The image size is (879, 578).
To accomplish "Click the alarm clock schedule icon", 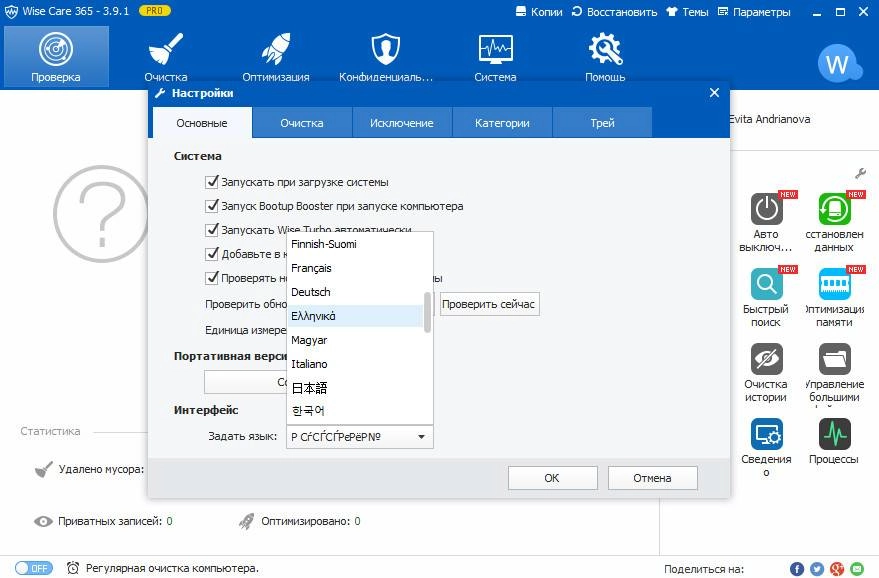I will pos(73,568).
